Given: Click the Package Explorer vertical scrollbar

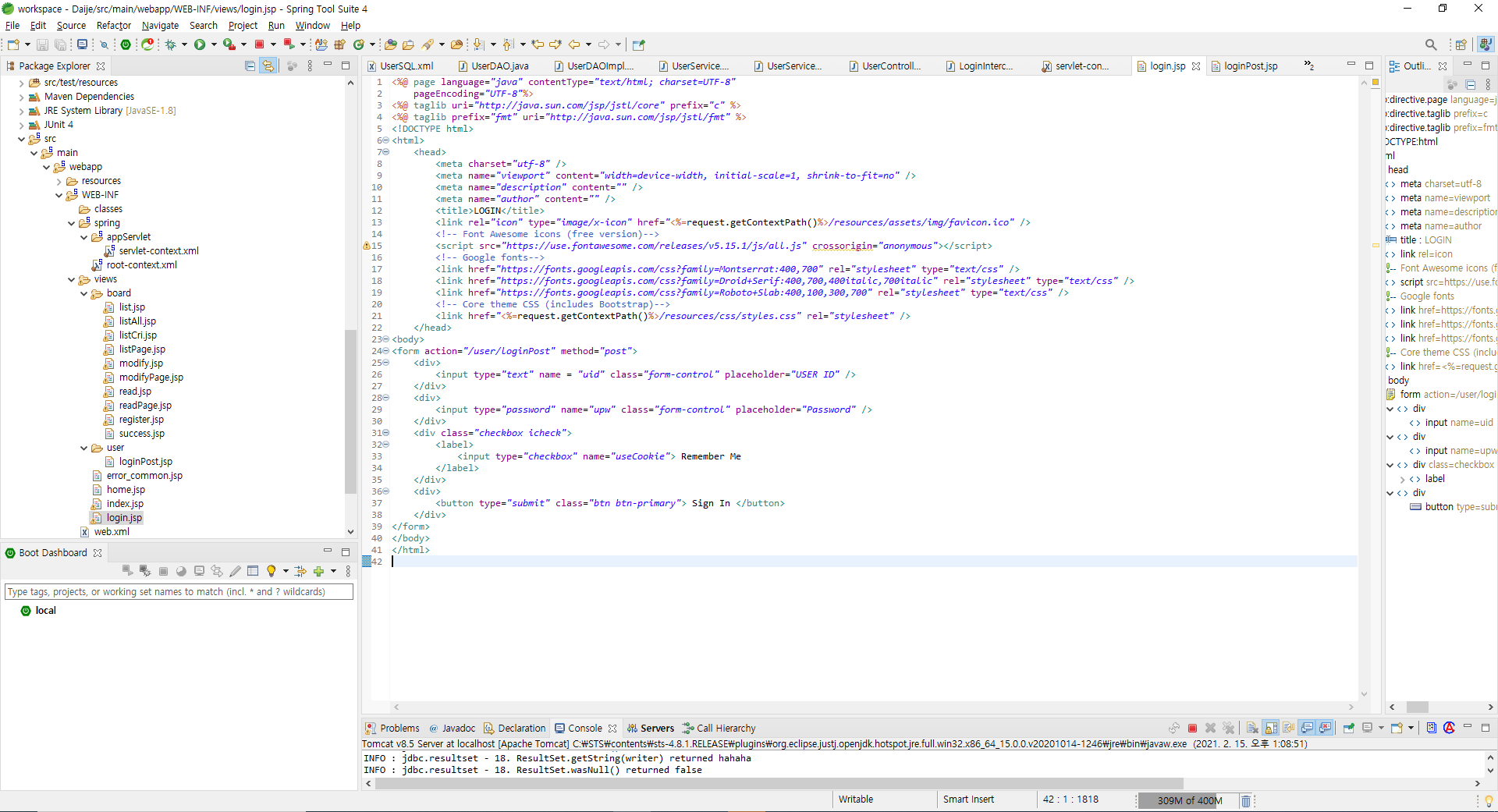Looking at the screenshot, I should 350,411.
